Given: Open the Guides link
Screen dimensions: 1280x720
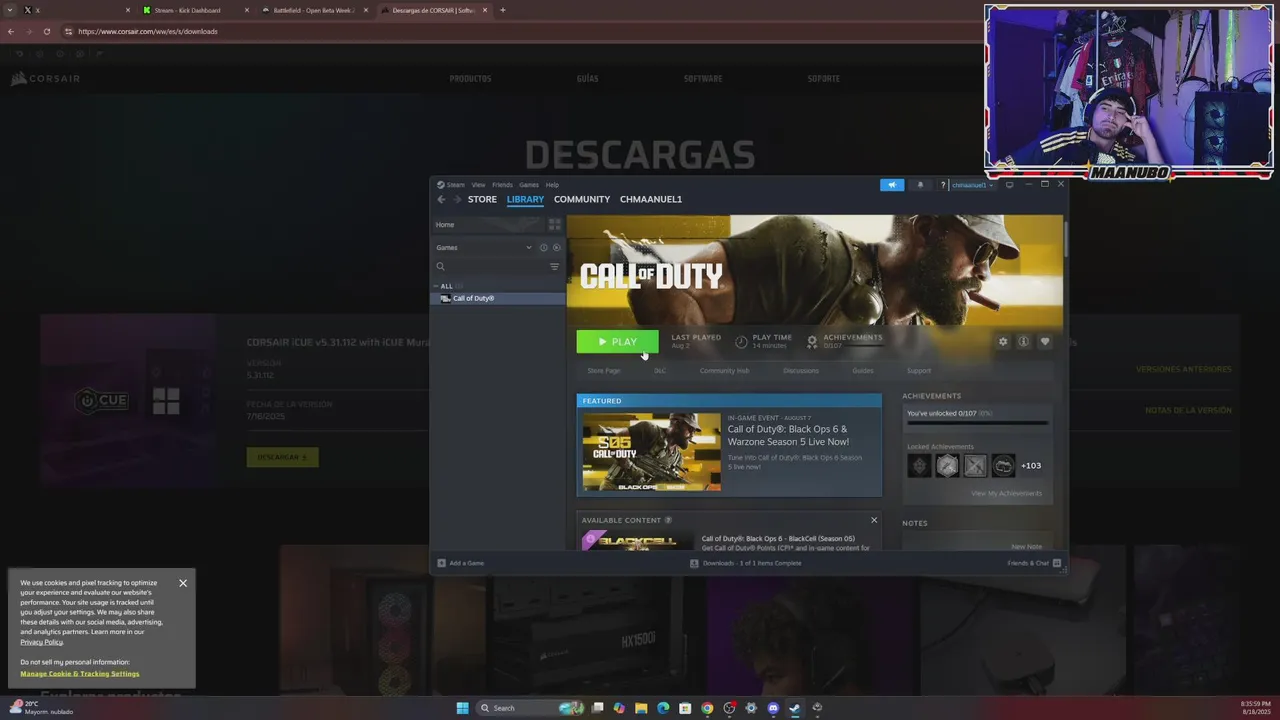Looking at the screenshot, I should (x=863, y=371).
